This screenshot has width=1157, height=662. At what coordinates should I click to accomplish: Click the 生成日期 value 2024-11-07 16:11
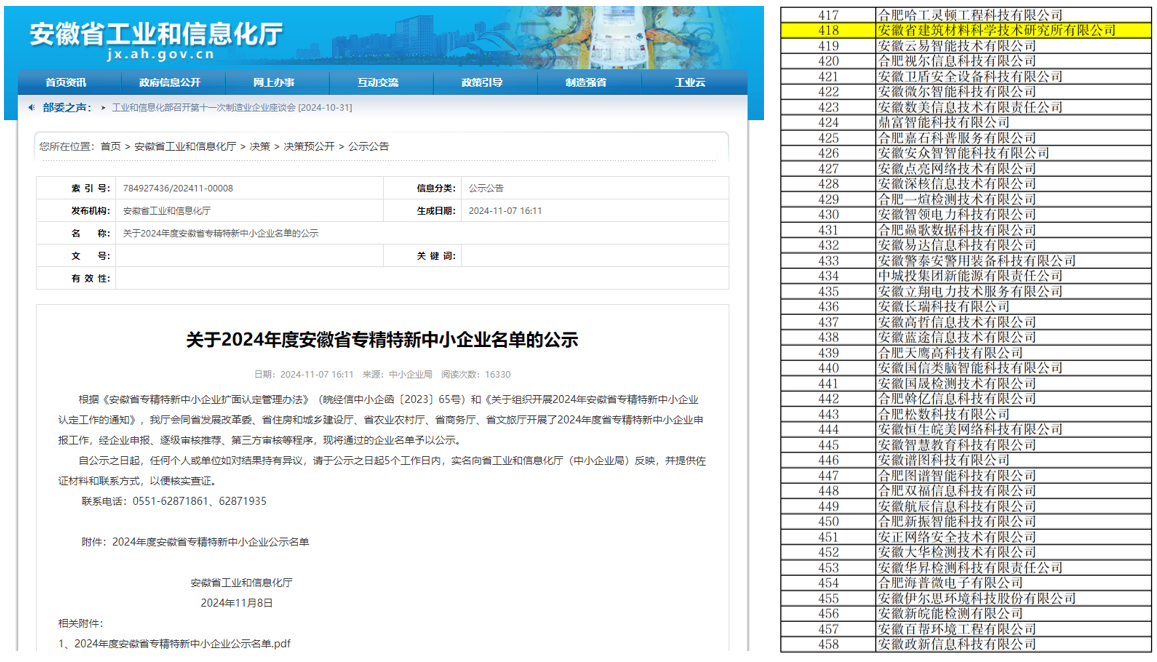point(505,211)
